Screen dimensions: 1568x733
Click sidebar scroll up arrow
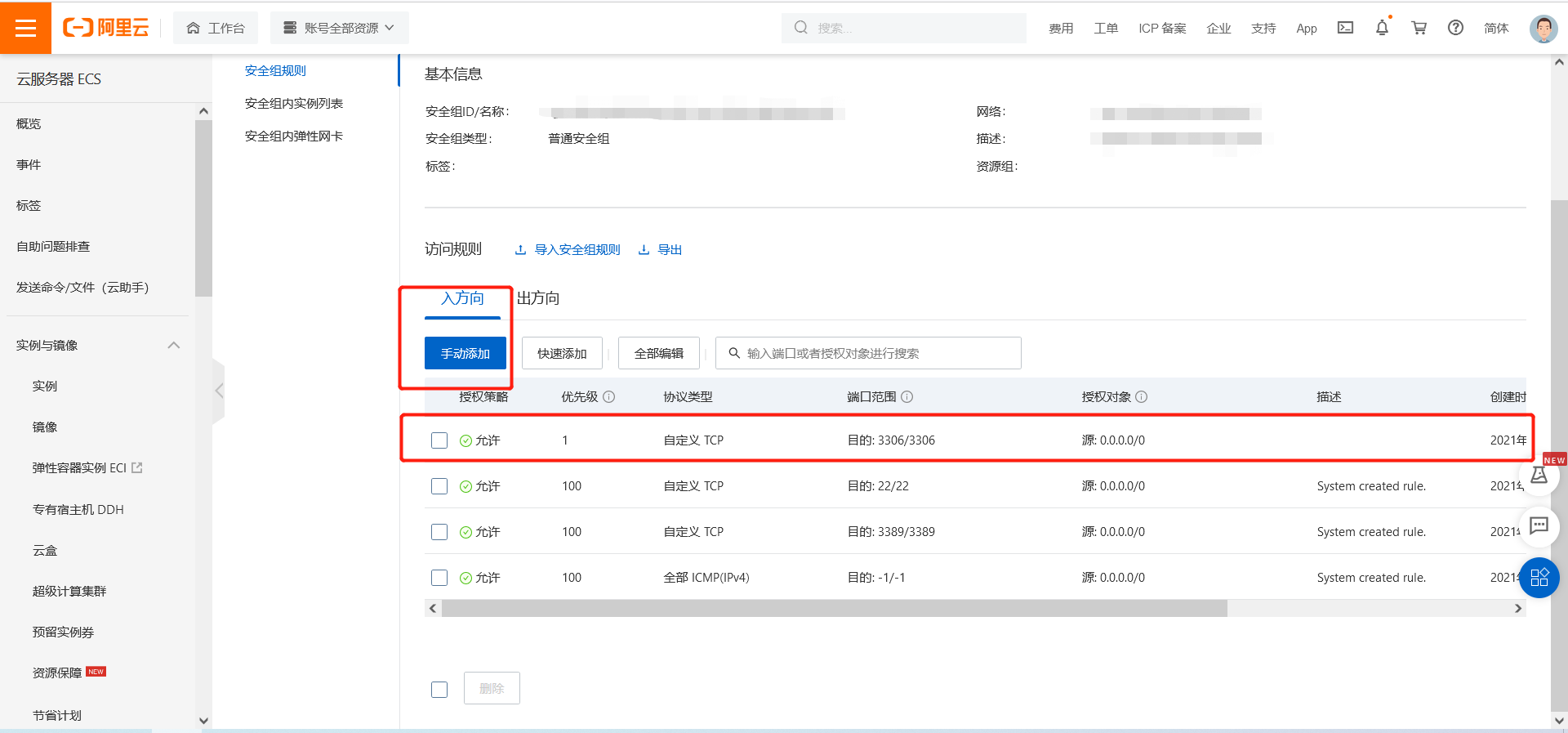[x=204, y=111]
